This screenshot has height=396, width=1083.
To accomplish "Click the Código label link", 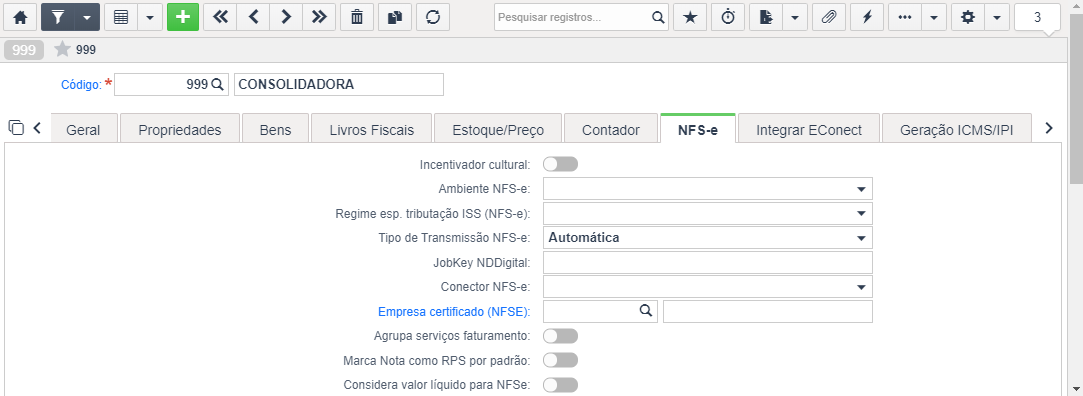I will [82, 85].
